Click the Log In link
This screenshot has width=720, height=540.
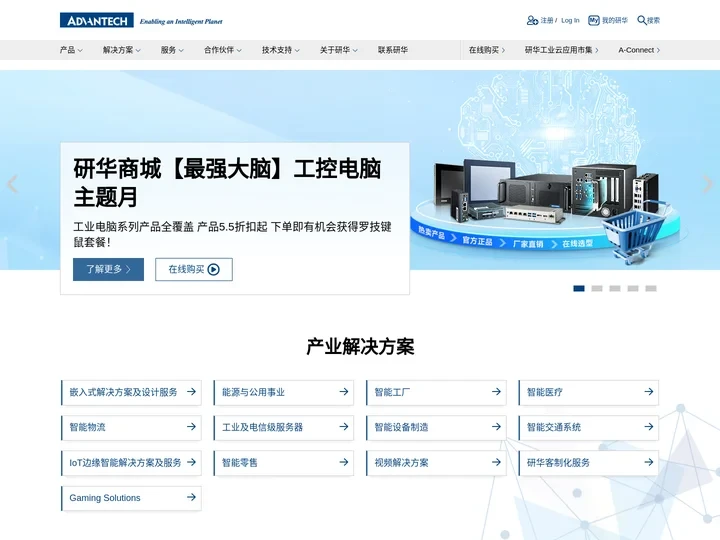tap(570, 20)
